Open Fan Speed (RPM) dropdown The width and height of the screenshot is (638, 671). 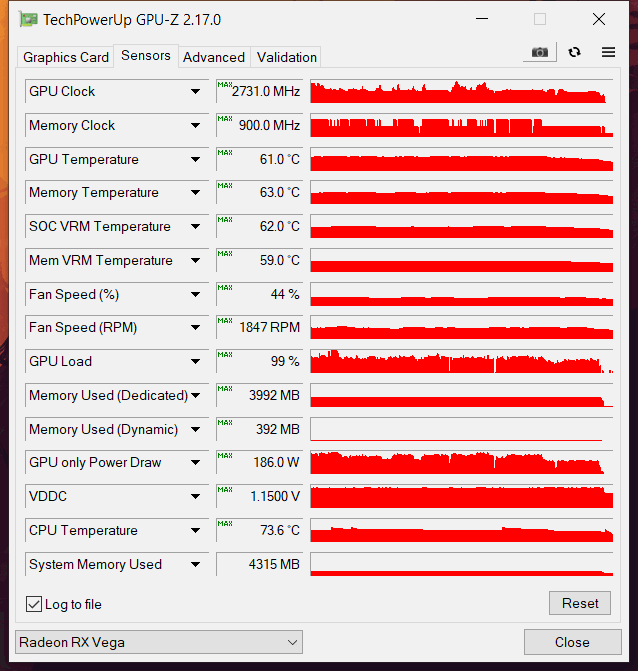tap(195, 327)
